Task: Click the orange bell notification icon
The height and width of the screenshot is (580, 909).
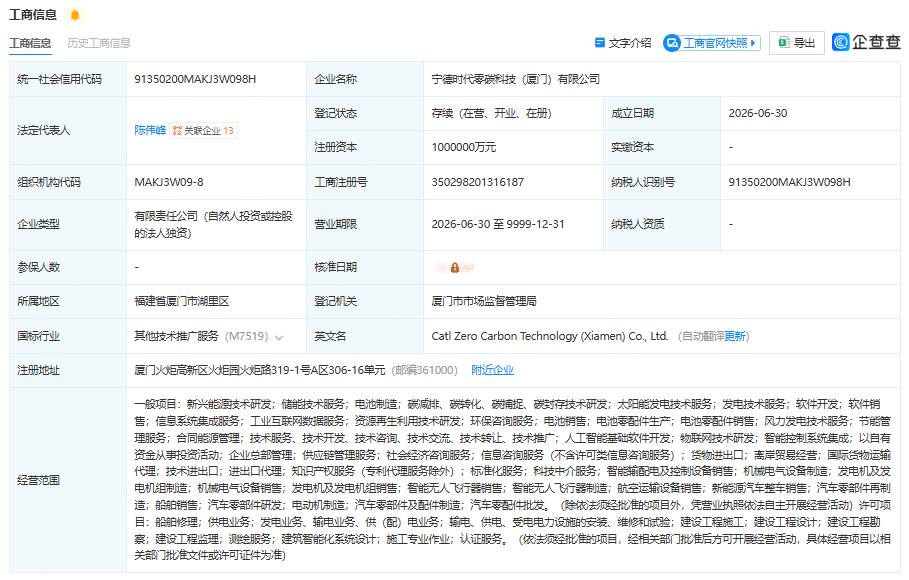Action: 74,15
